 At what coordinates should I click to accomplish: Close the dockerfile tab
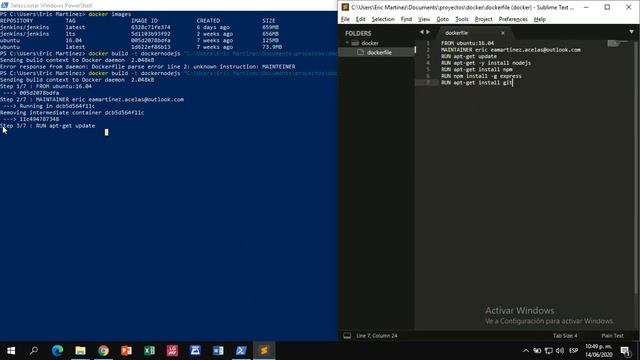point(503,33)
